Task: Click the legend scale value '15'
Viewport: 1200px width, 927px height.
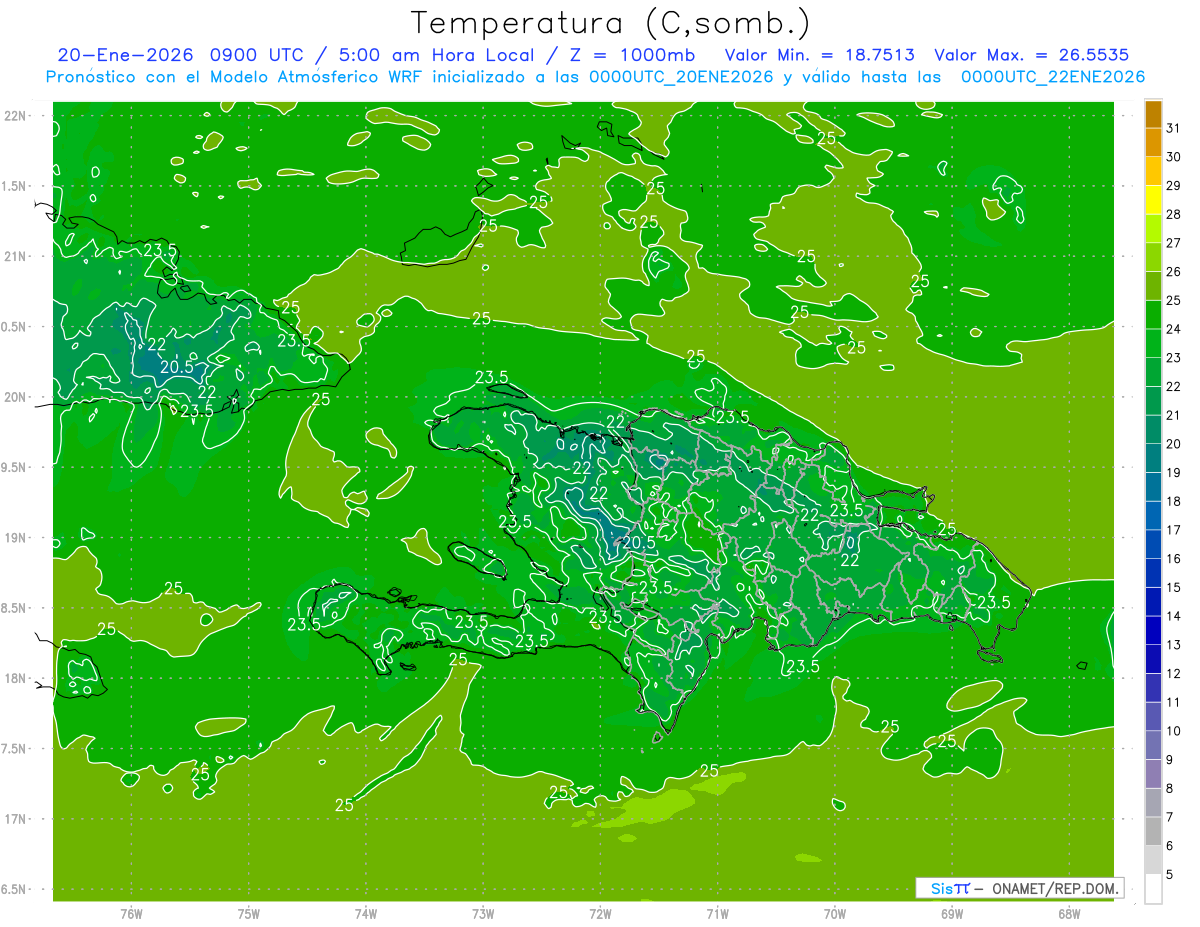Action: point(1174,588)
